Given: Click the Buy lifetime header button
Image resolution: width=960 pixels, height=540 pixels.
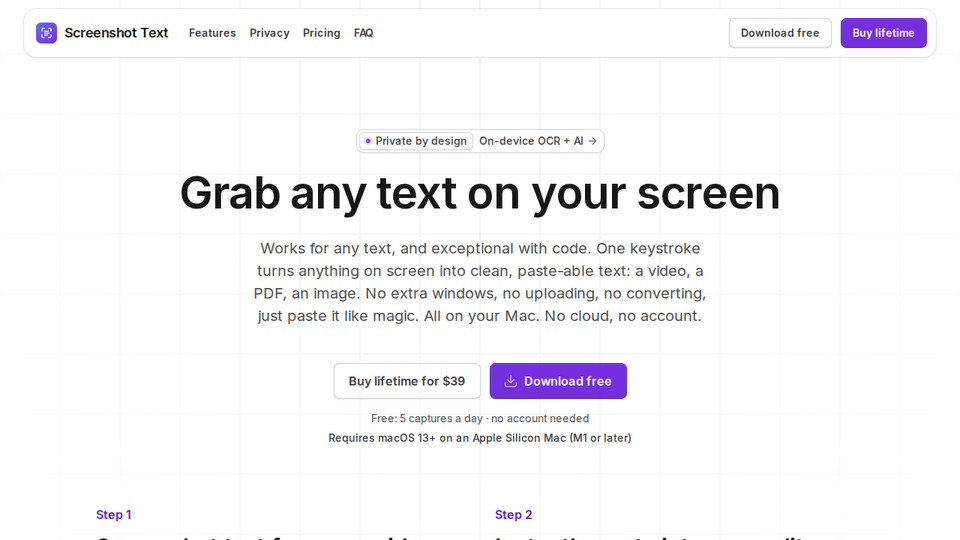Looking at the screenshot, I should 883,33.
